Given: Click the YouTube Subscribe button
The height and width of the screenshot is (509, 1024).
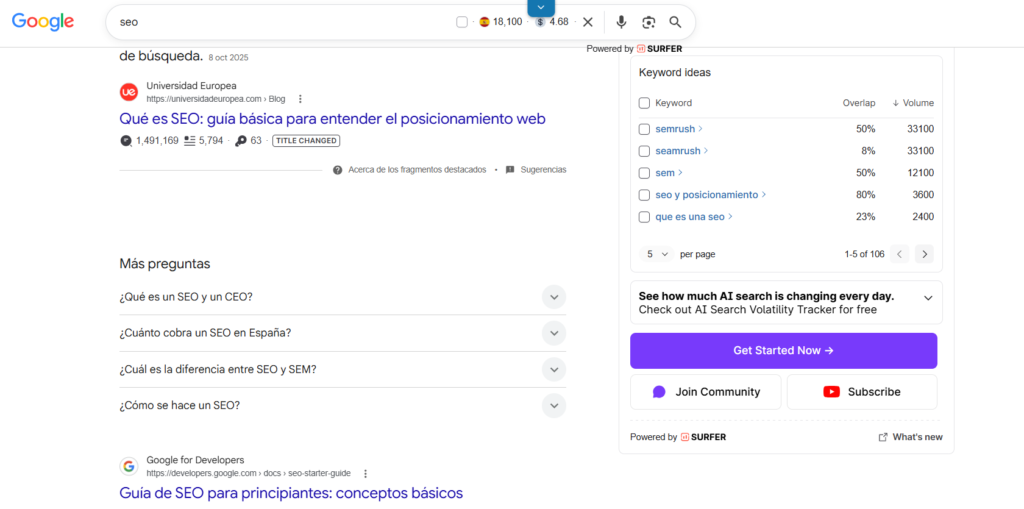Looking at the screenshot, I should point(861,392).
